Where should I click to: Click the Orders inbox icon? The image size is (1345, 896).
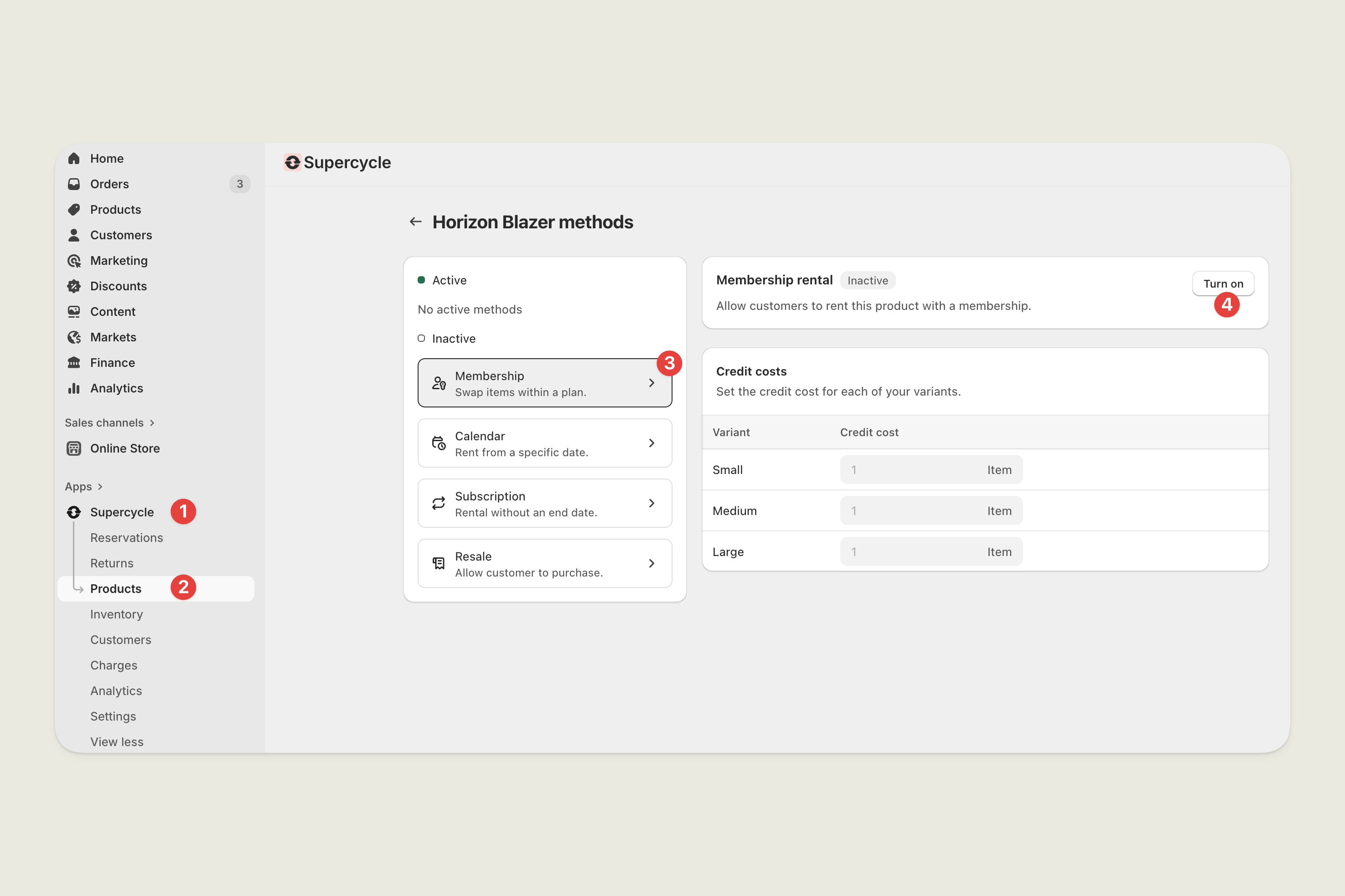[x=74, y=184]
